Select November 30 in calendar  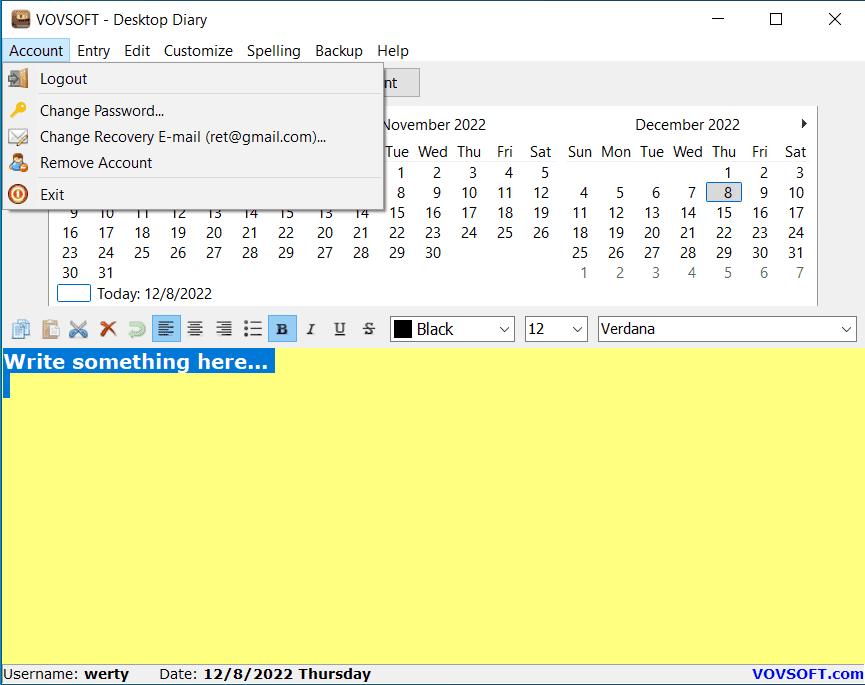[x=433, y=253]
